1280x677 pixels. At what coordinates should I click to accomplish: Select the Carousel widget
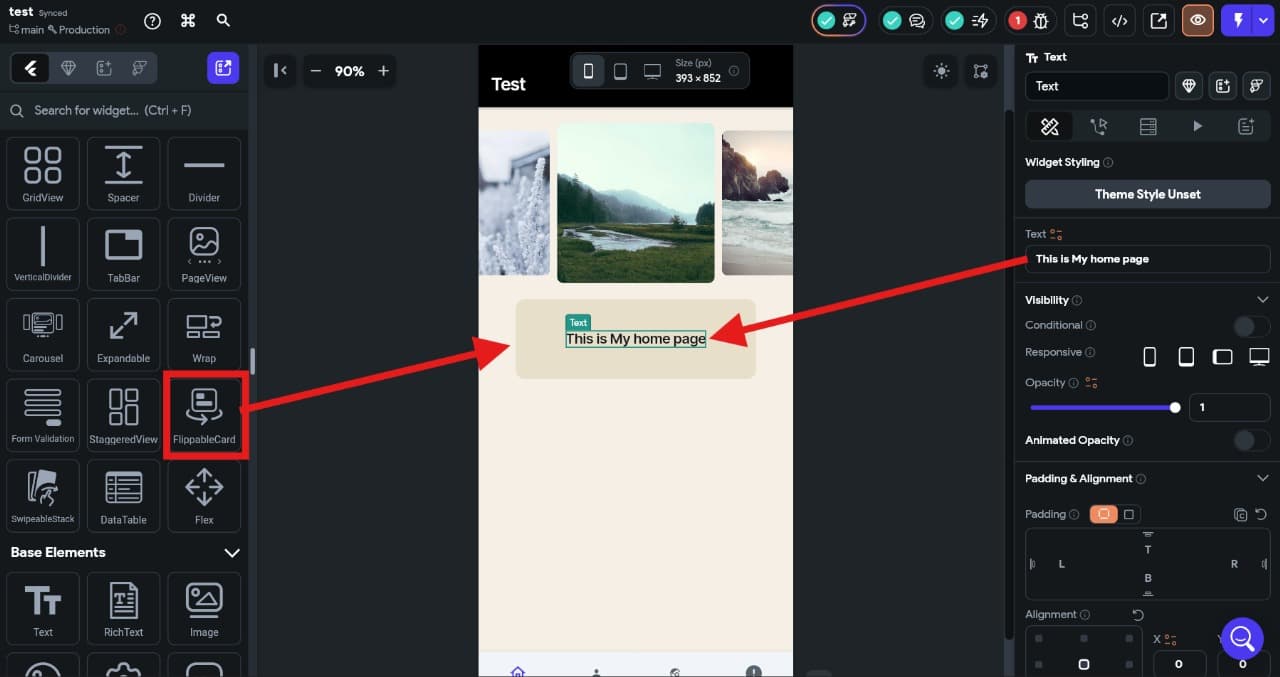[x=42, y=333]
